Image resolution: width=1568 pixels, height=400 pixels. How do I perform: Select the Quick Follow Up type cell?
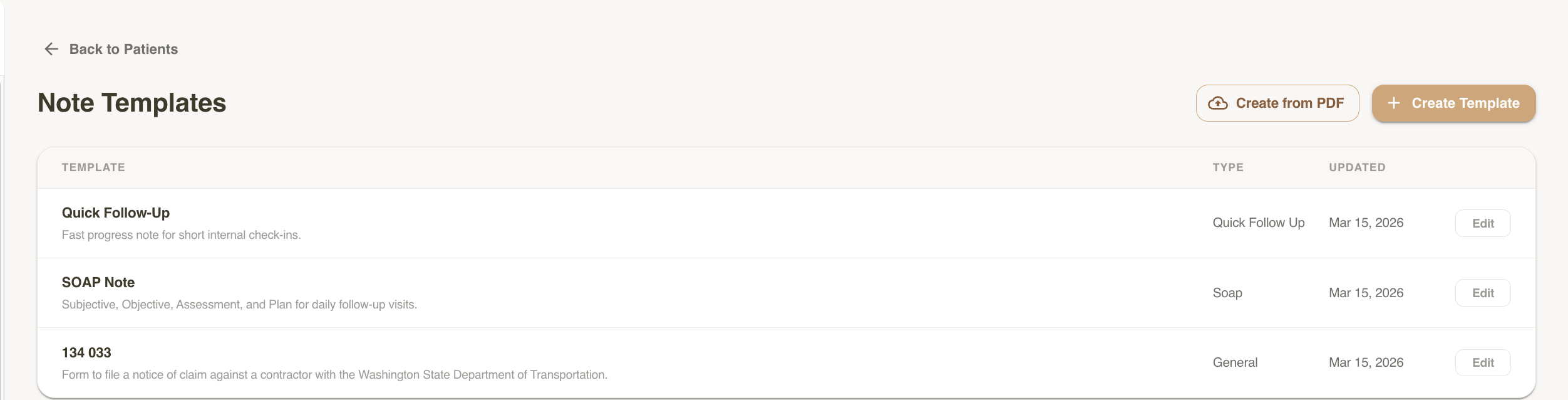[x=1258, y=223]
